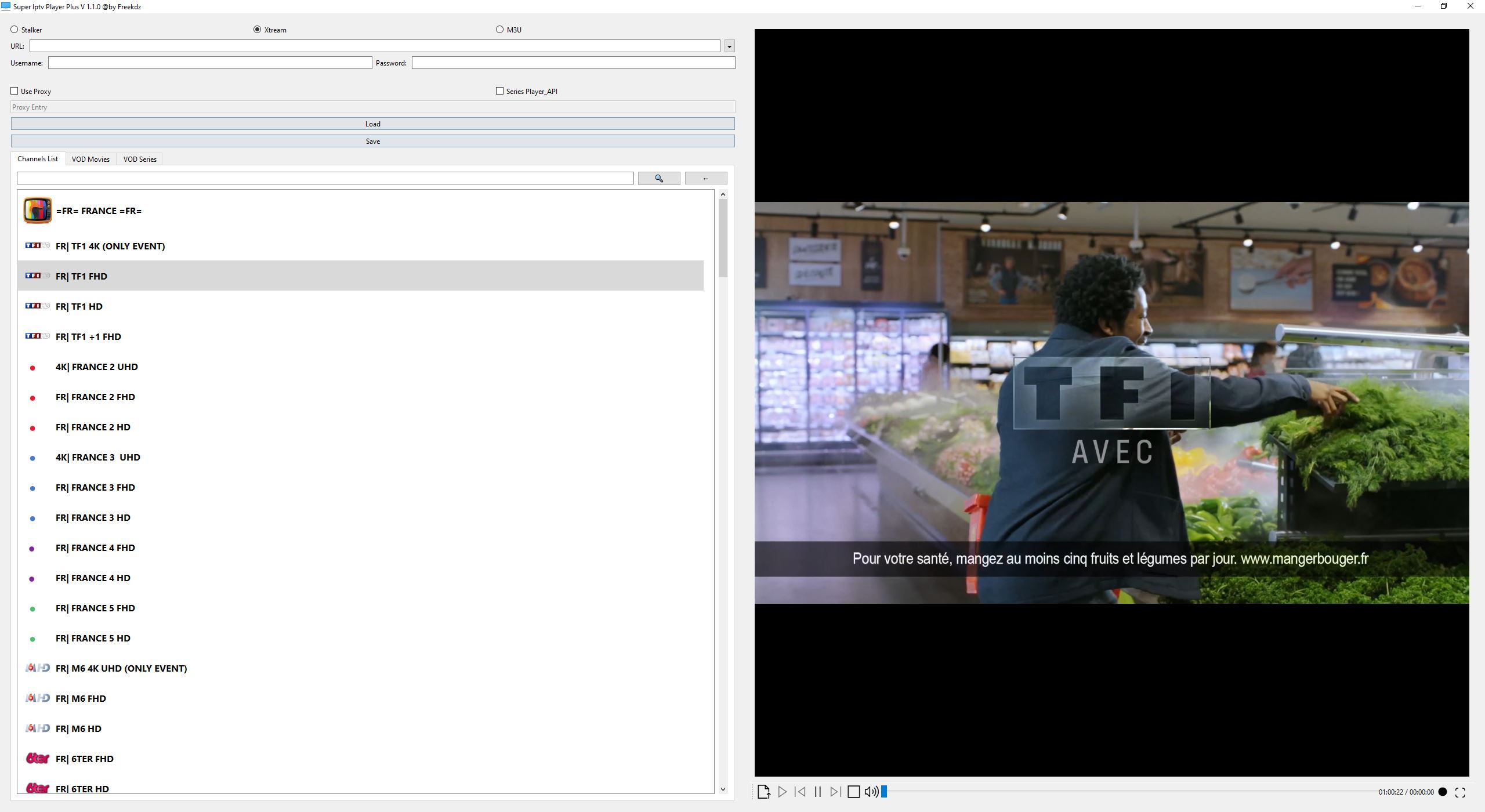The image size is (1485, 812).
Task: Expand the URL history dropdown
Action: (730, 46)
